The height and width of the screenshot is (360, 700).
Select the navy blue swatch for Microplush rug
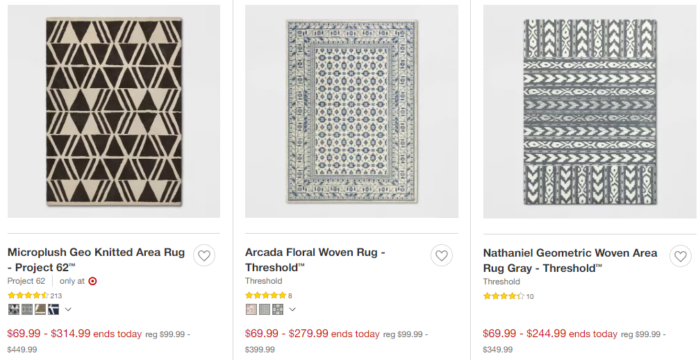(54, 309)
